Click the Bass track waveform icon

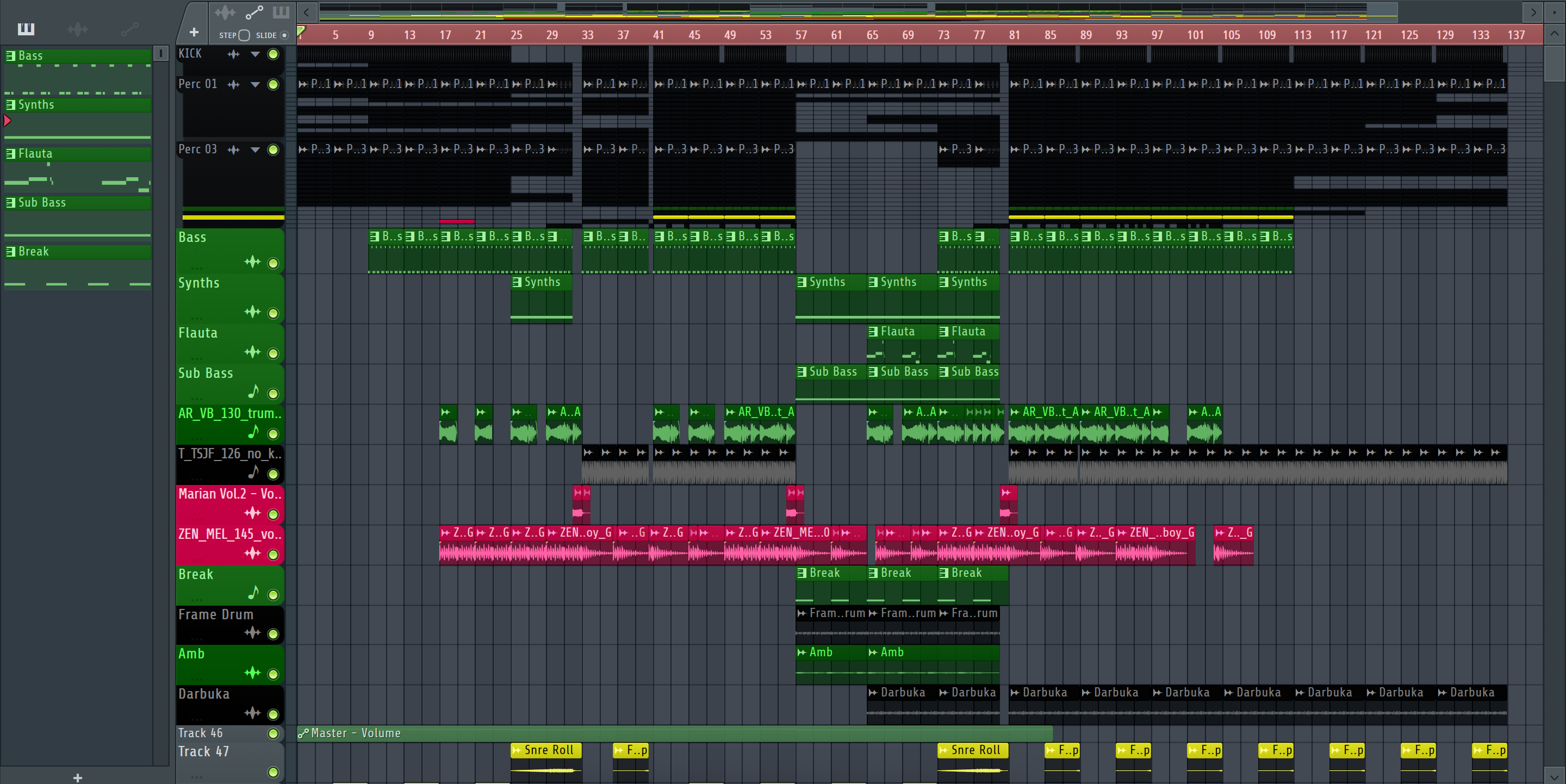252,262
